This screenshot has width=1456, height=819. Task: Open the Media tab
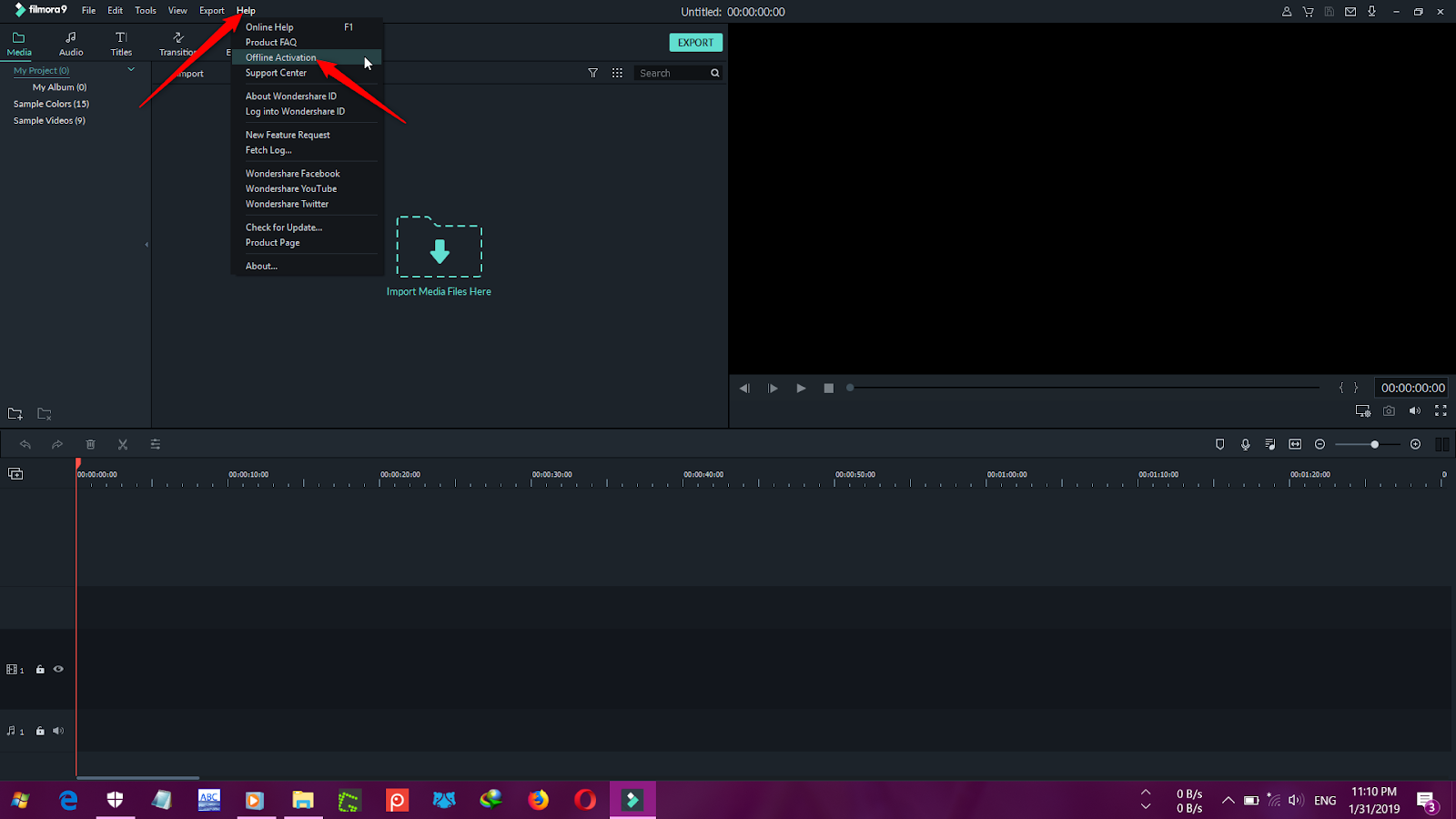[x=19, y=44]
